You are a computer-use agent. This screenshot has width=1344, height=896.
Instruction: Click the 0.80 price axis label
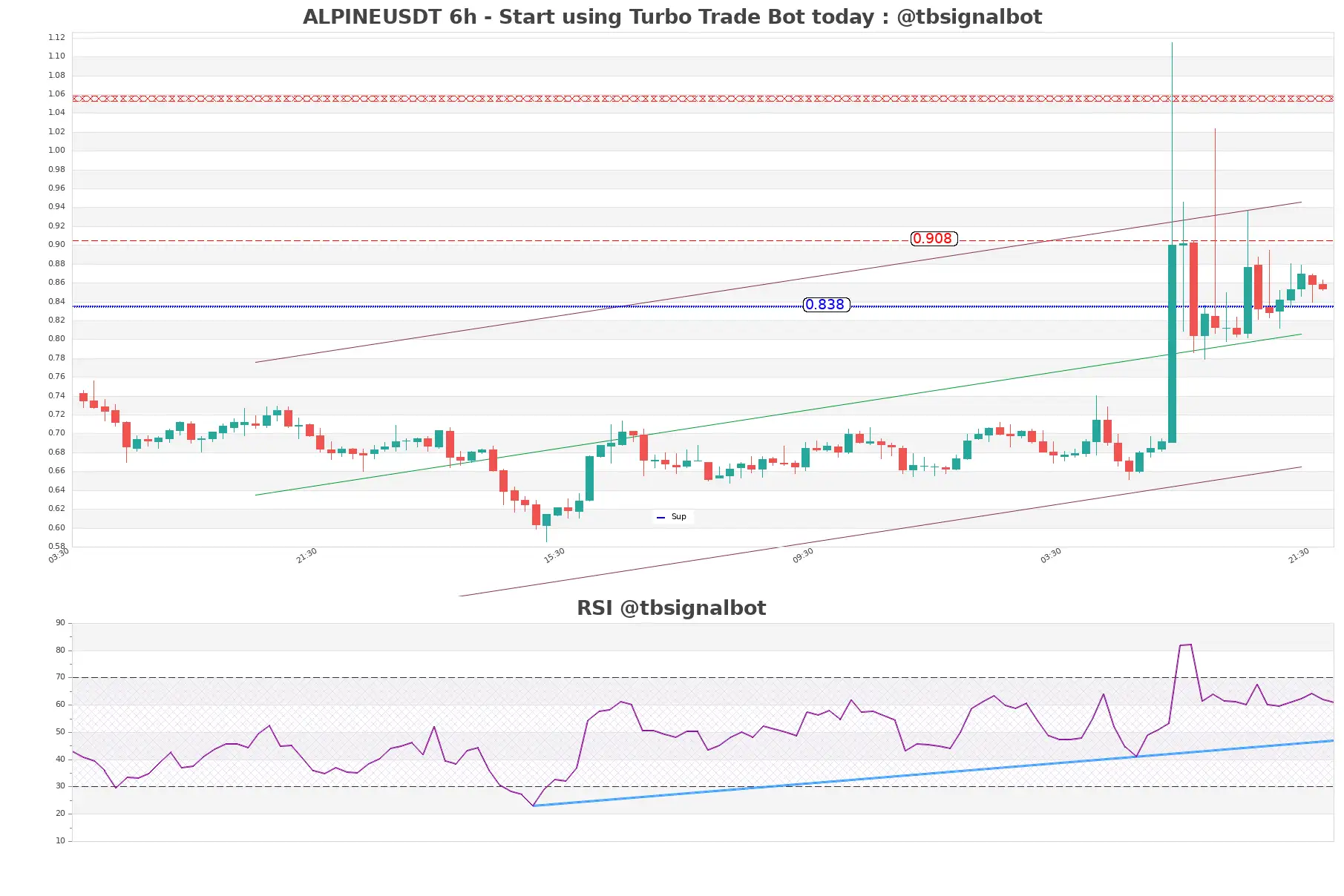tap(56, 338)
